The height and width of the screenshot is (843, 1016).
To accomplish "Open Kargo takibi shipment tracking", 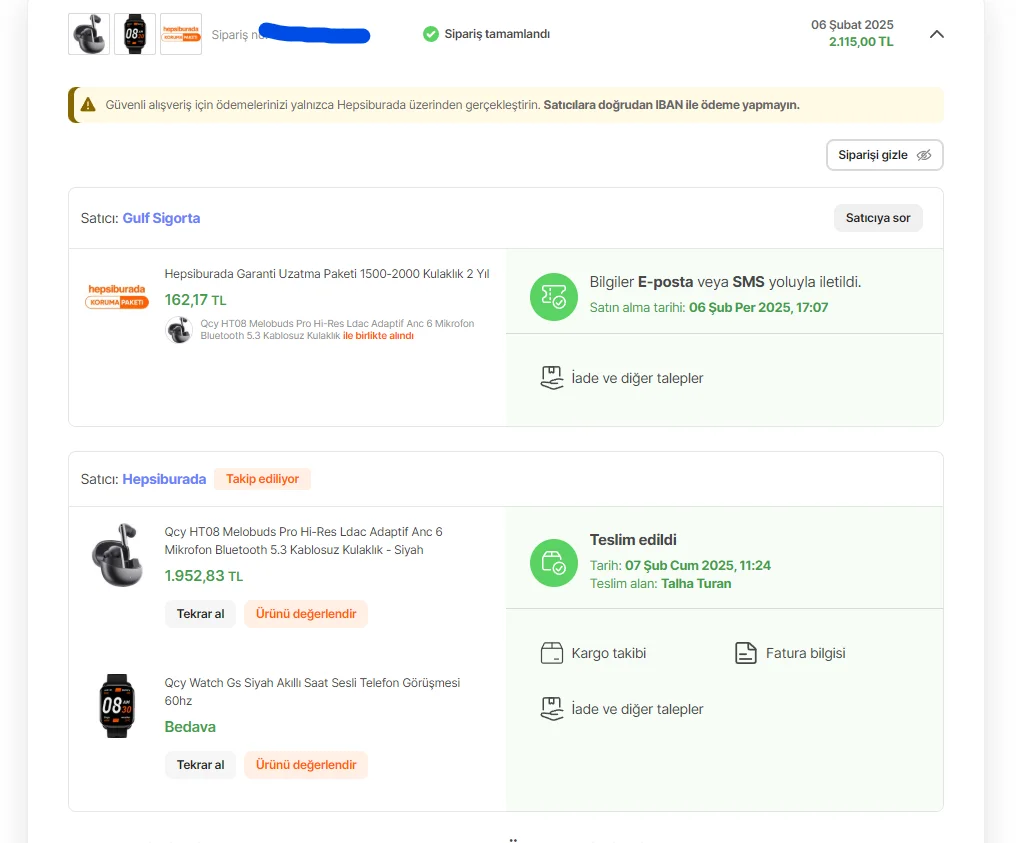I will [x=594, y=653].
